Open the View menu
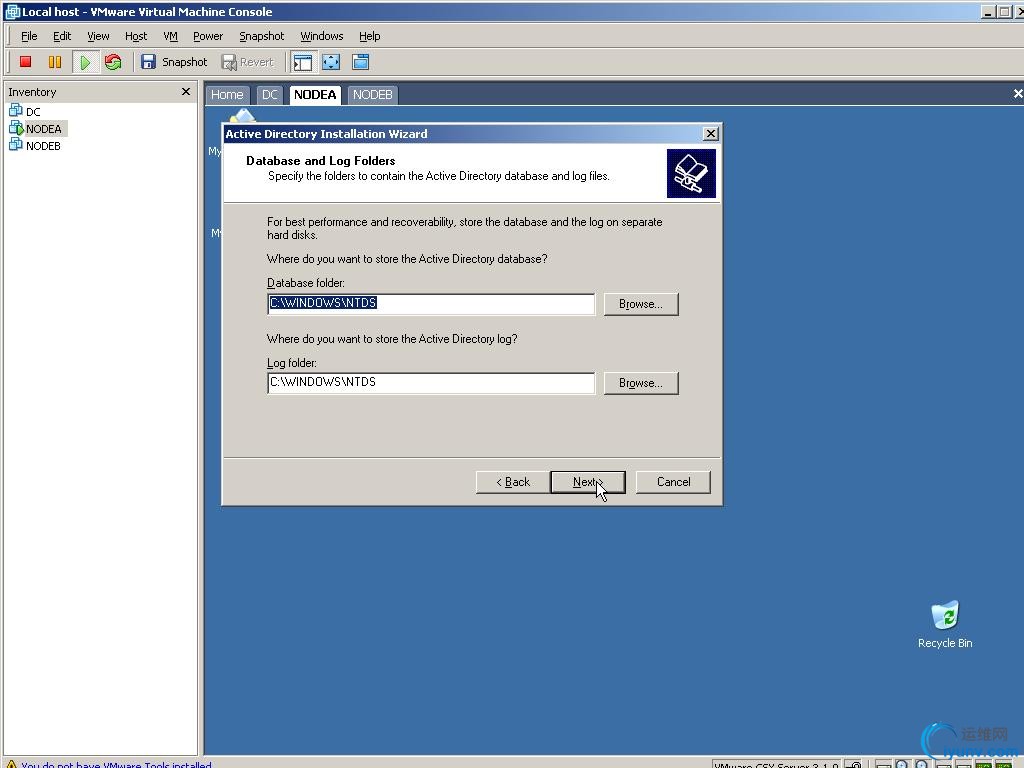The height and width of the screenshot is (768, 1024). click(98, 36)
